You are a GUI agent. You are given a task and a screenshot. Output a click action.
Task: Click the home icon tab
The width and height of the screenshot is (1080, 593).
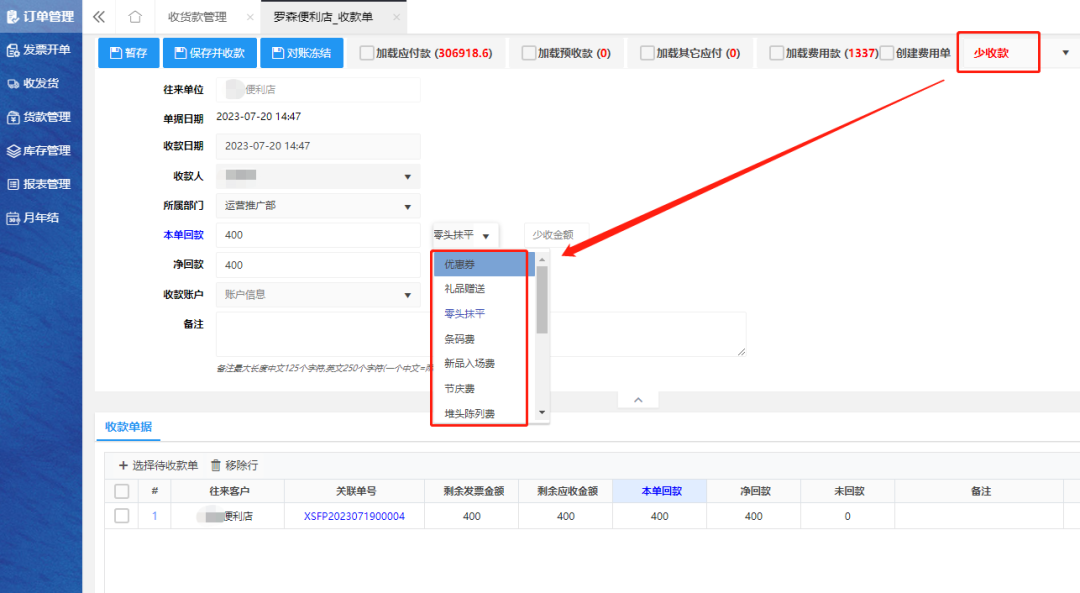(135, 17)
